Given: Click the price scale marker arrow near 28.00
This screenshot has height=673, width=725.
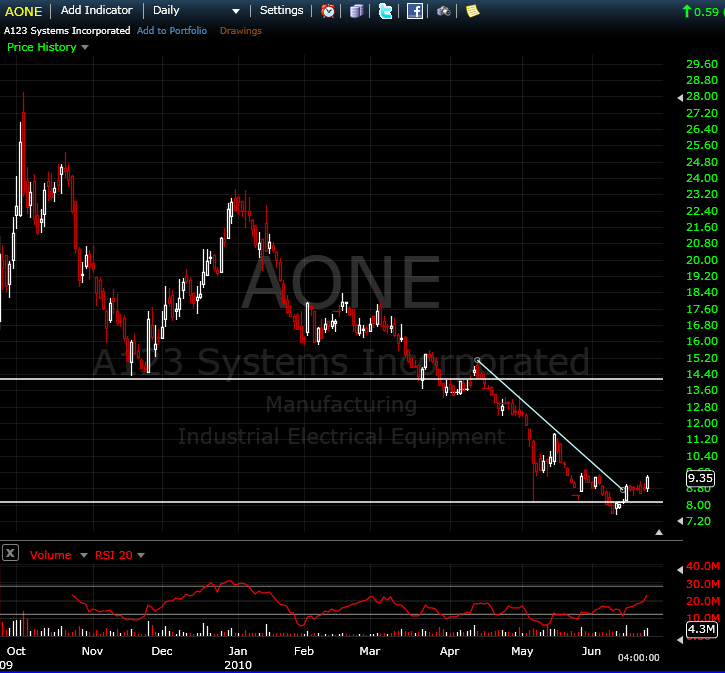Looking at the screenshot, I should pyautogui.click(x=680, y=98).
